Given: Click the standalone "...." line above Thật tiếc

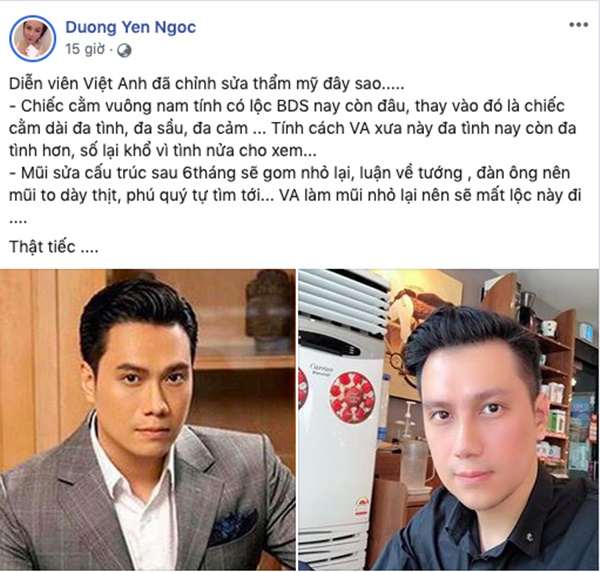Looking at the screenshot, I should (x=18, y=221).
